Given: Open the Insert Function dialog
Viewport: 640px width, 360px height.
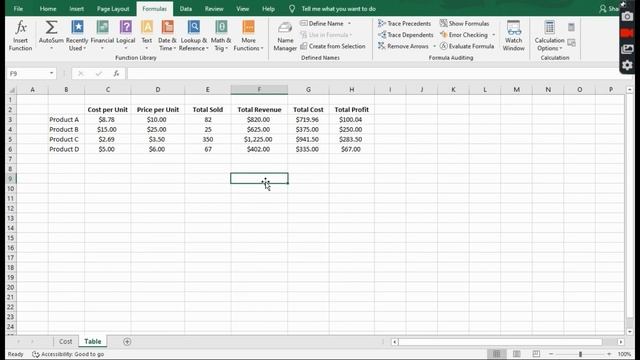Looking at the screenshot, I should pos(20,36).
